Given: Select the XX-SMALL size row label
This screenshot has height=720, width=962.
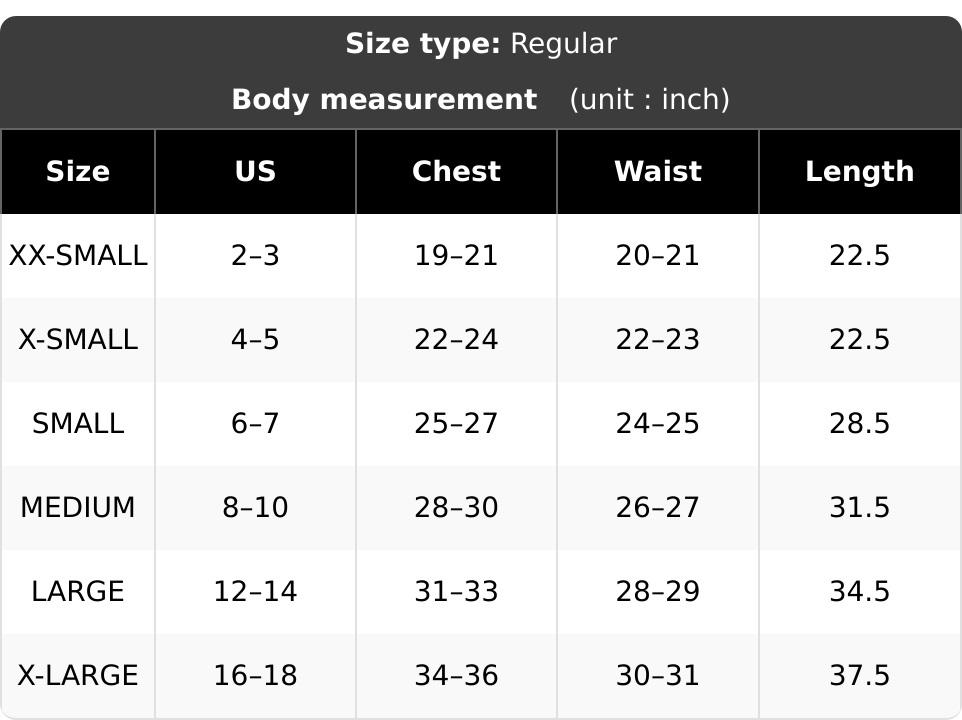Looking at the screenshot, I should pyautogui.click(x=78, y=255).
